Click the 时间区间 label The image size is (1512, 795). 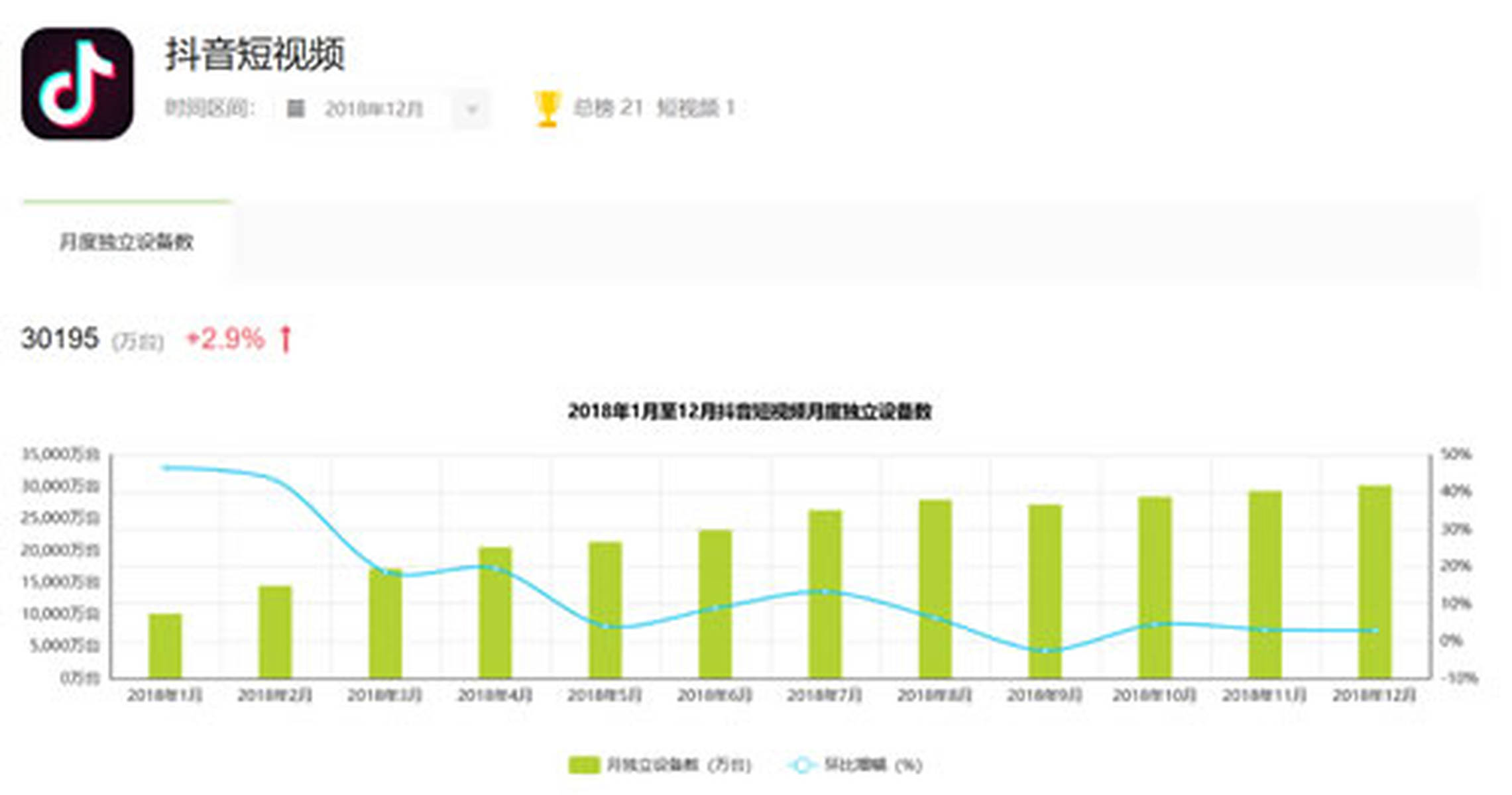(209, 108)
